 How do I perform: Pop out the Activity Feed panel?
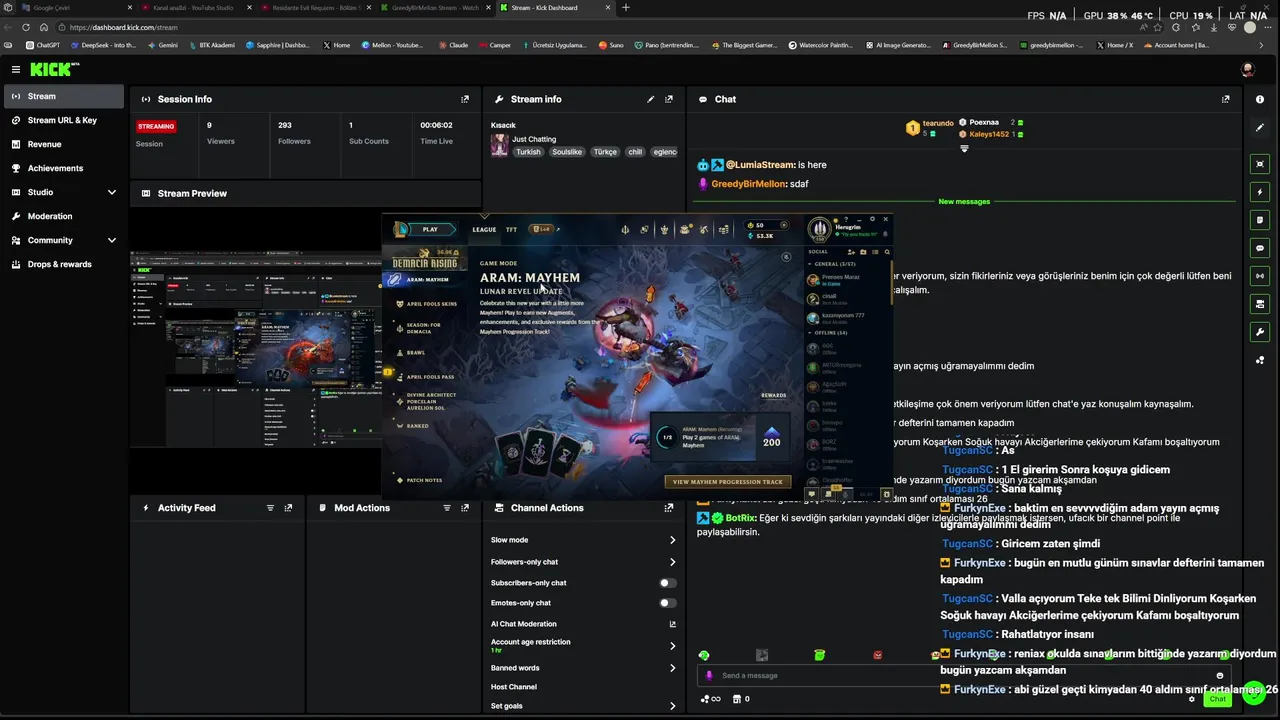288,508
